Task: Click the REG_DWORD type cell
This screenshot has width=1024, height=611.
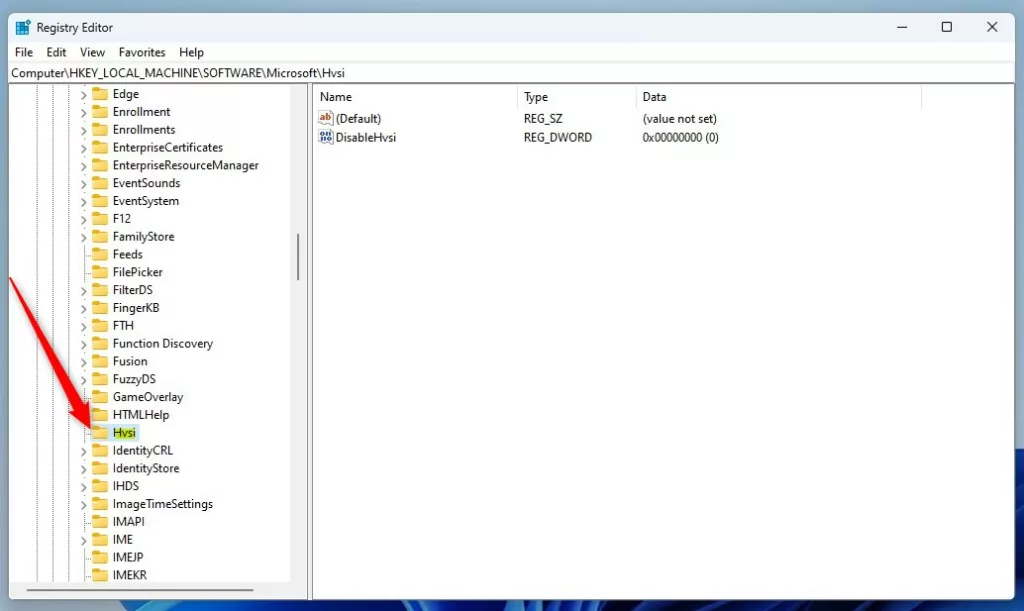Action: (558, 137)
